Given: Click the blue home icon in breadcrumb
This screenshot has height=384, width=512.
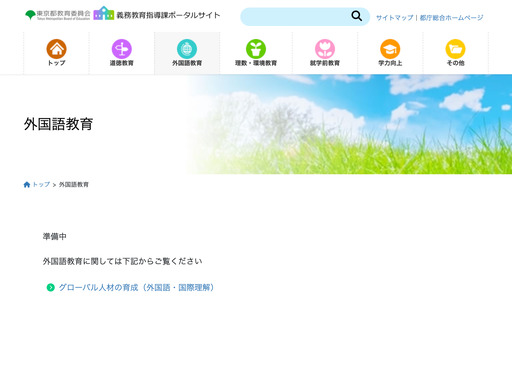Looking at the screenshot, I should pyautogui.click(x=27, y=185).
